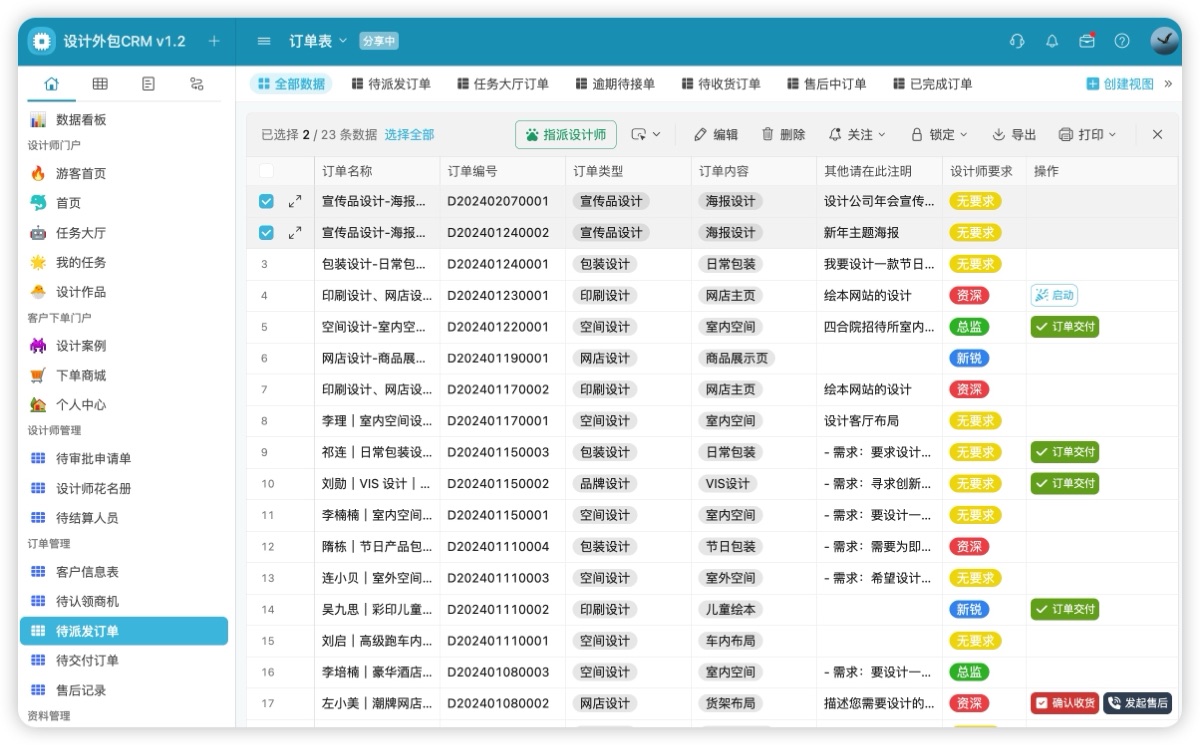Click 导出 in the toolbar

1014,135
